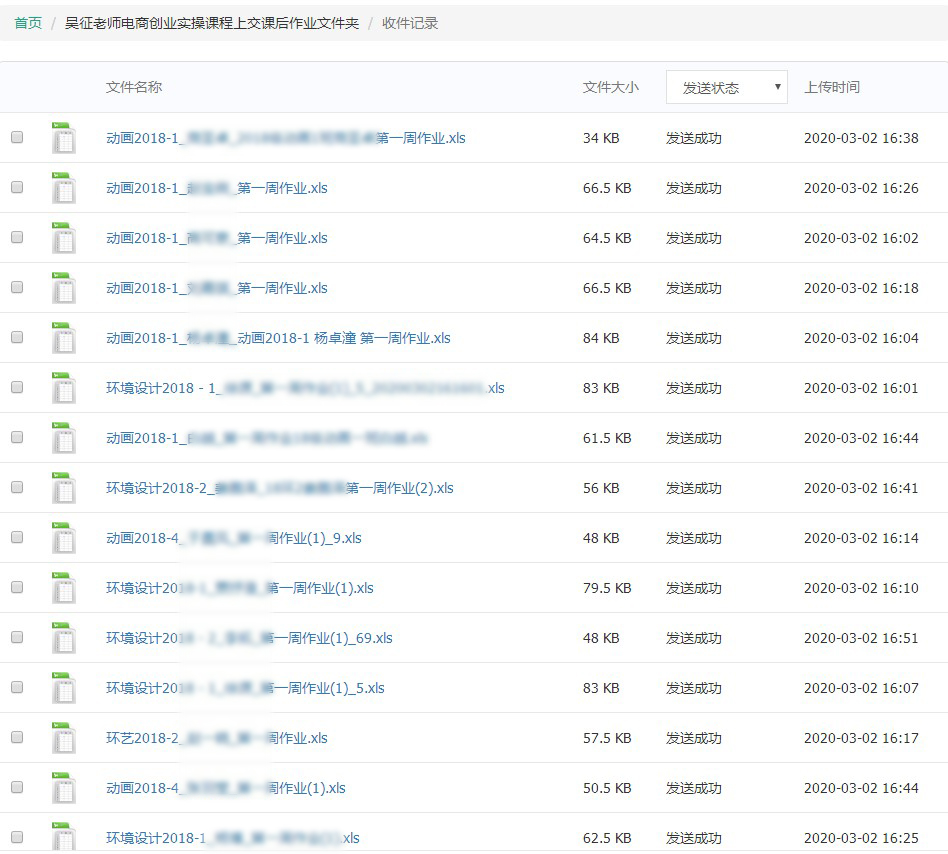
Task: Open the 发送状态 filter dropdown
Action: point(726,88)
